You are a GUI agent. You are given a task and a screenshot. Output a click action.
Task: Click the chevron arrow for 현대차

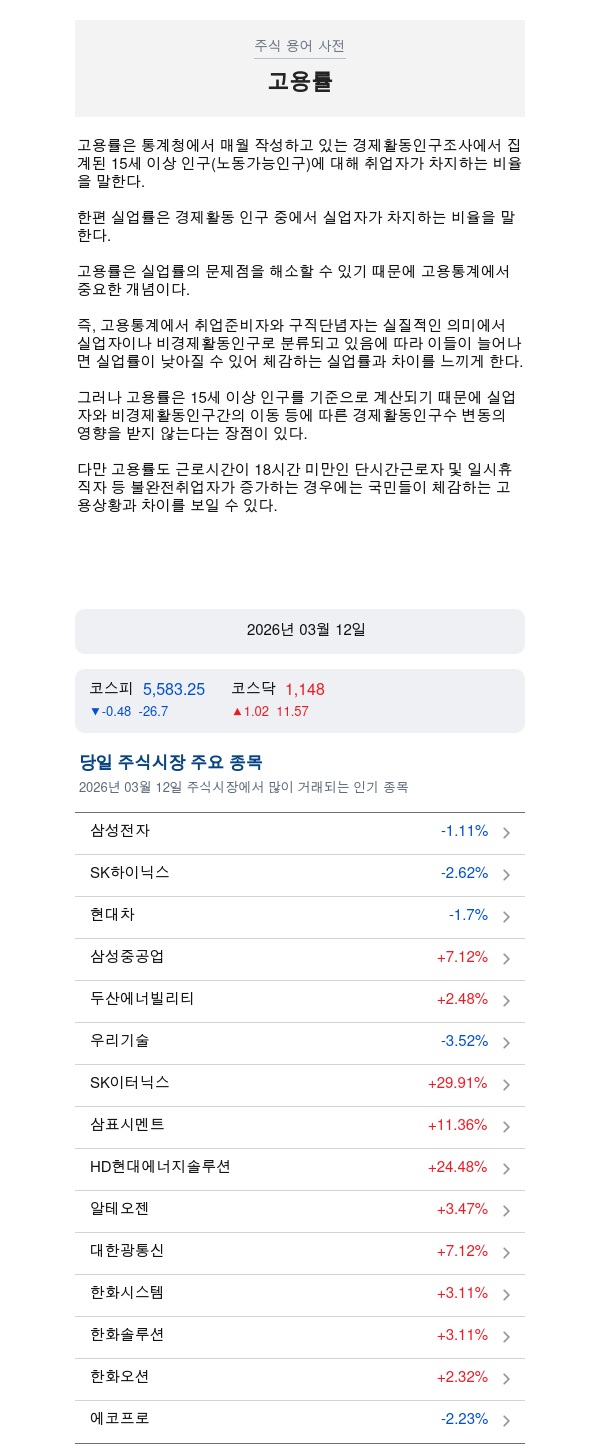pos(507,917)
